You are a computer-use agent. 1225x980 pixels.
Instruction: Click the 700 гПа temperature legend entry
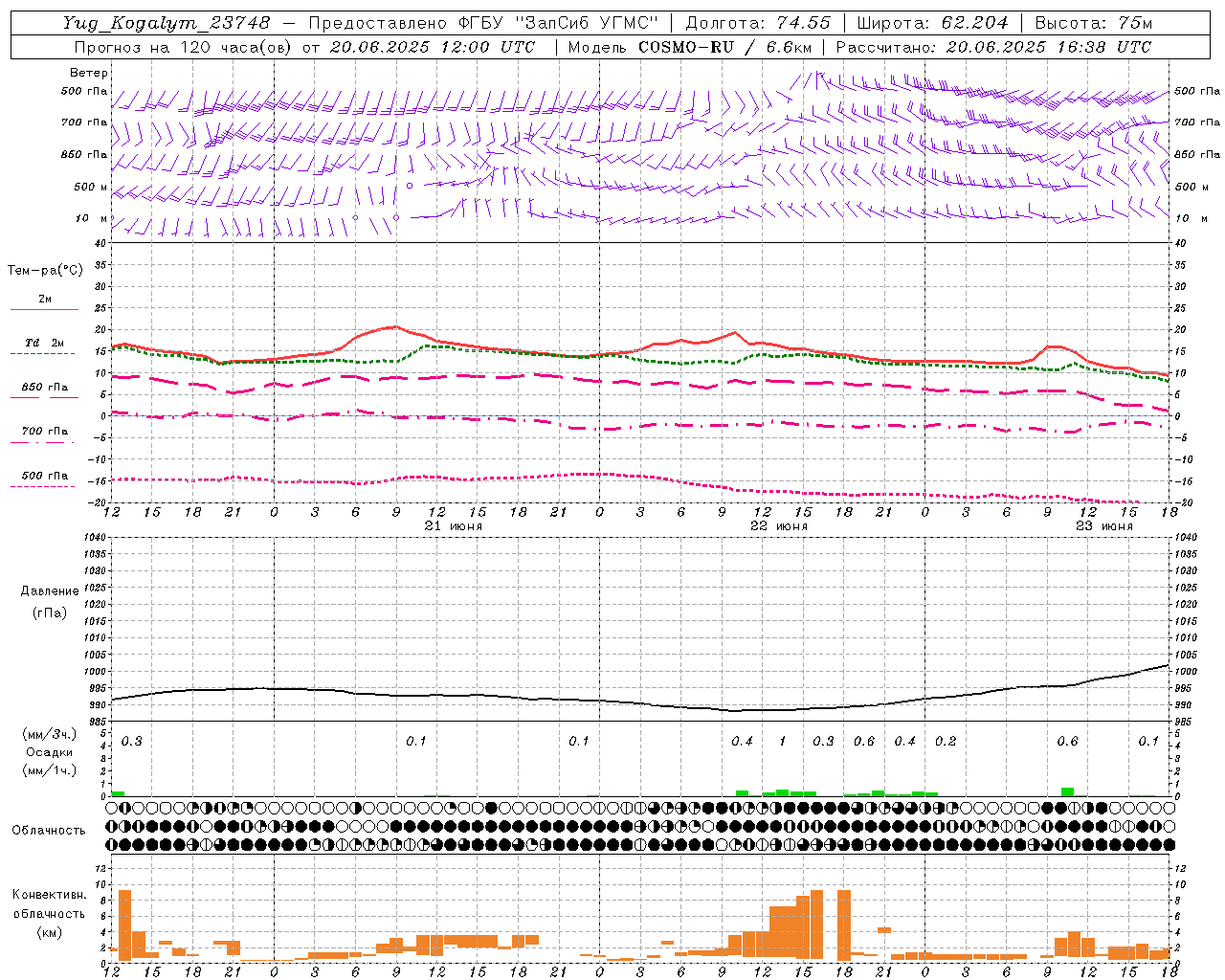(x=45, y=432)
